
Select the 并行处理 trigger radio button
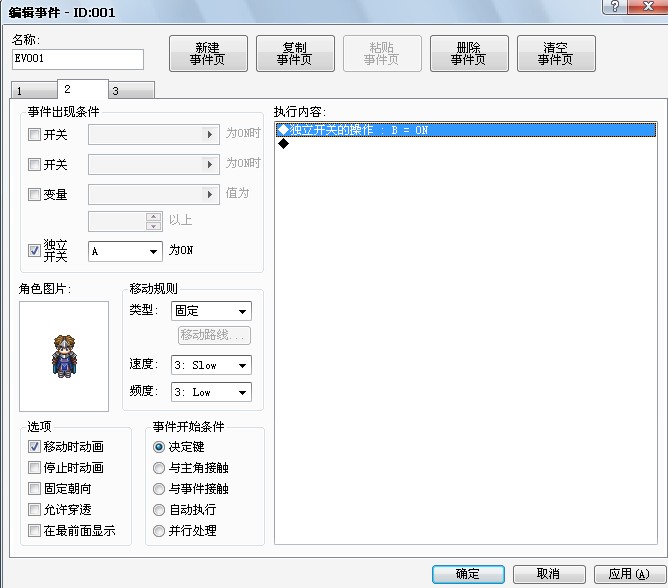click(x=159, y=531)
